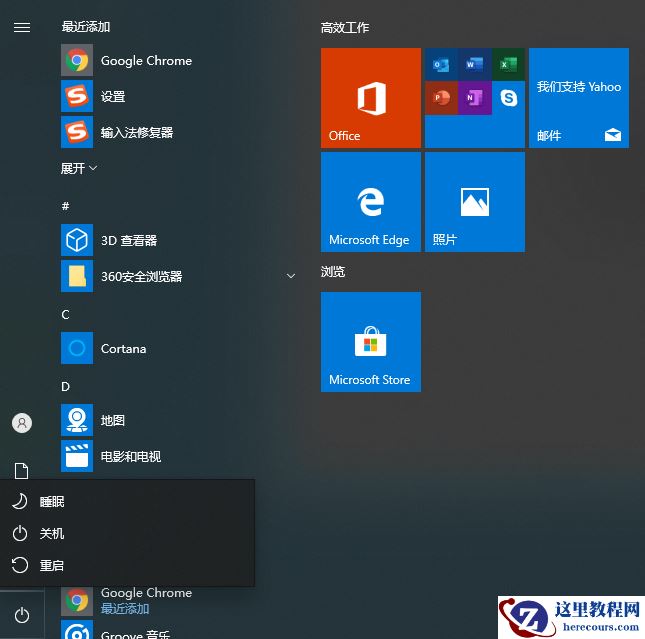The image size is (645, 639).
Task: Open Sogou 设置 app
Action: (x=178, y=96)
